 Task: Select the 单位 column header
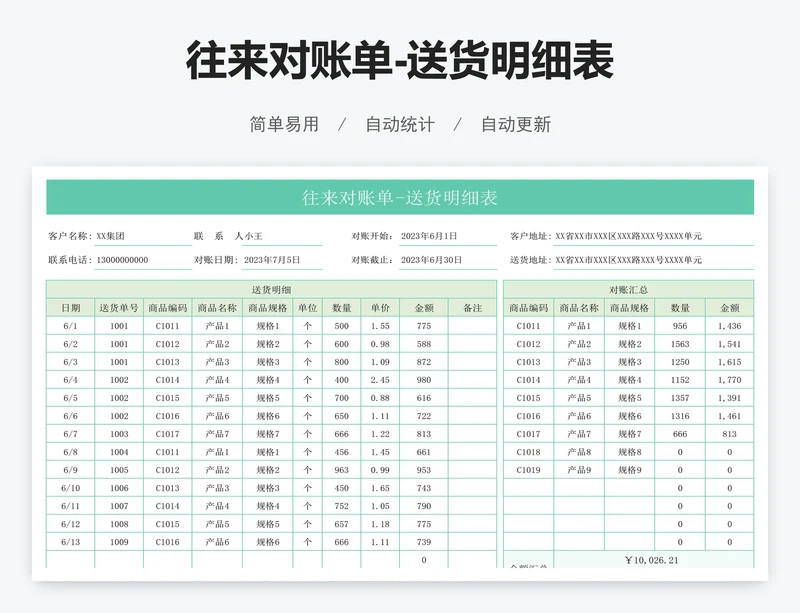click(x=308, y=308)
